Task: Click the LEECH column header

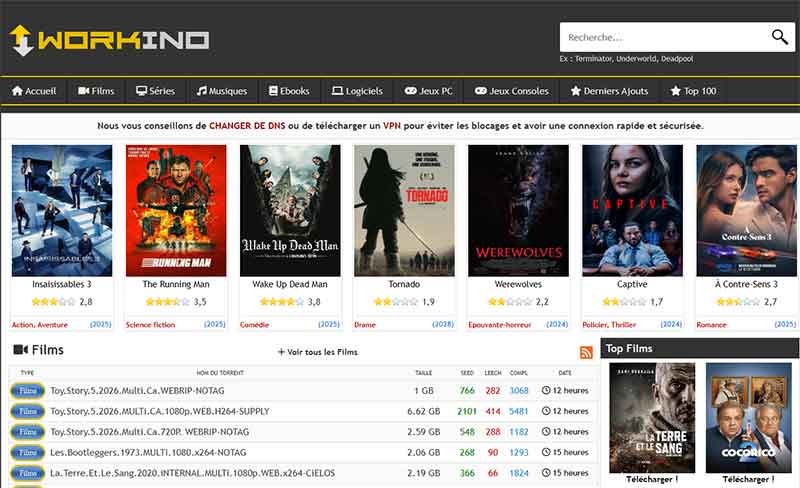Action: (x=493, y=373)
